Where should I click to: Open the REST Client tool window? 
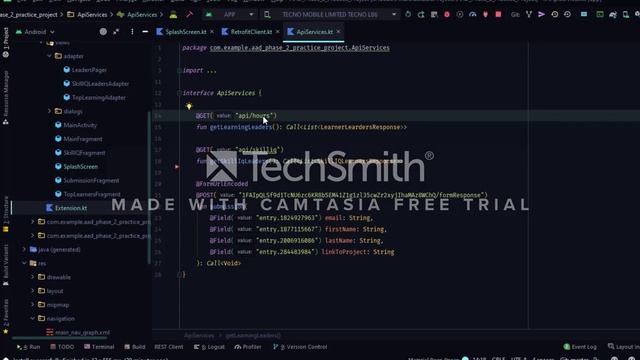point(169,347)
